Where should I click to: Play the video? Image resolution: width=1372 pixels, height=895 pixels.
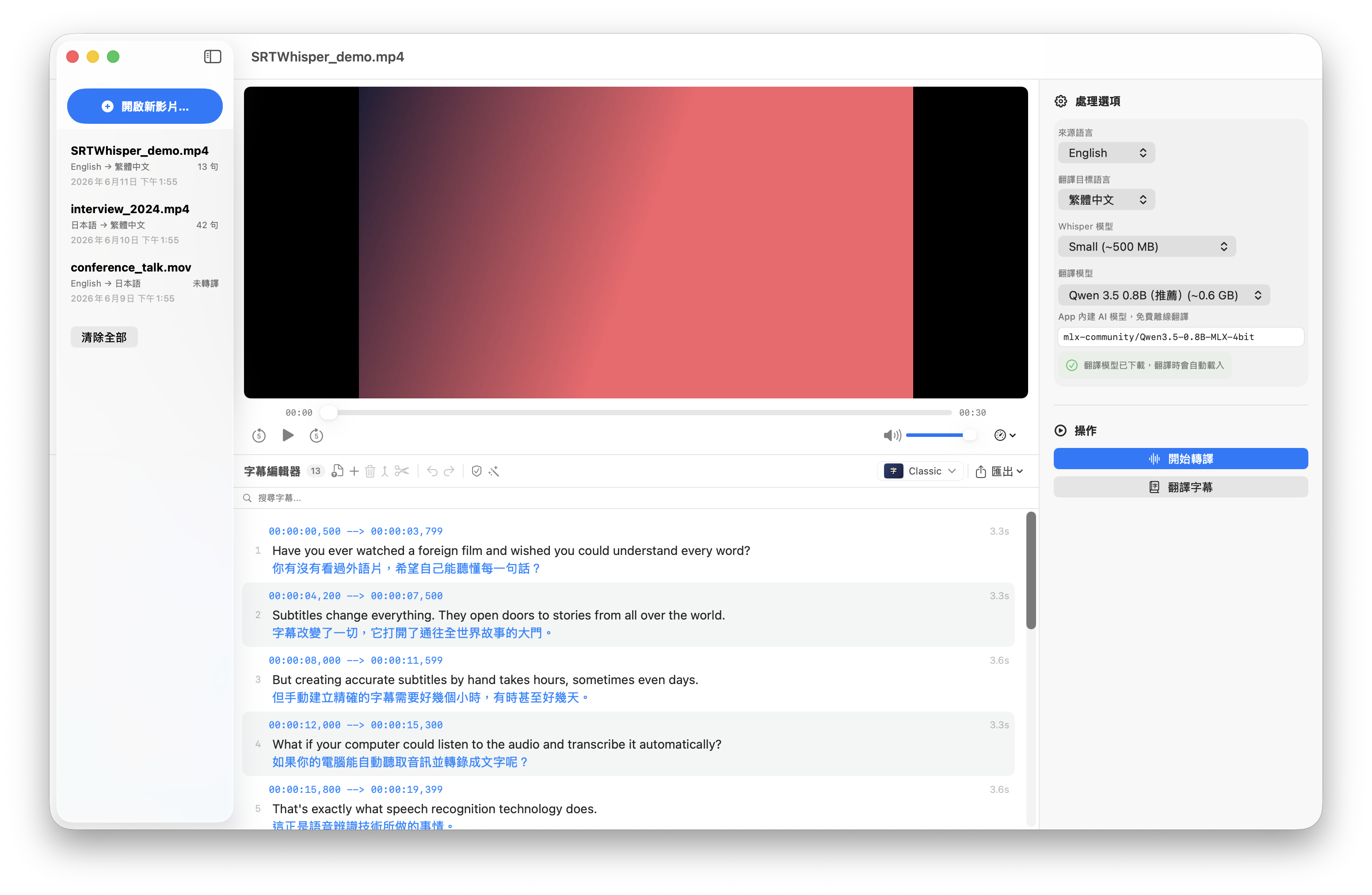[x=288, y=436]
